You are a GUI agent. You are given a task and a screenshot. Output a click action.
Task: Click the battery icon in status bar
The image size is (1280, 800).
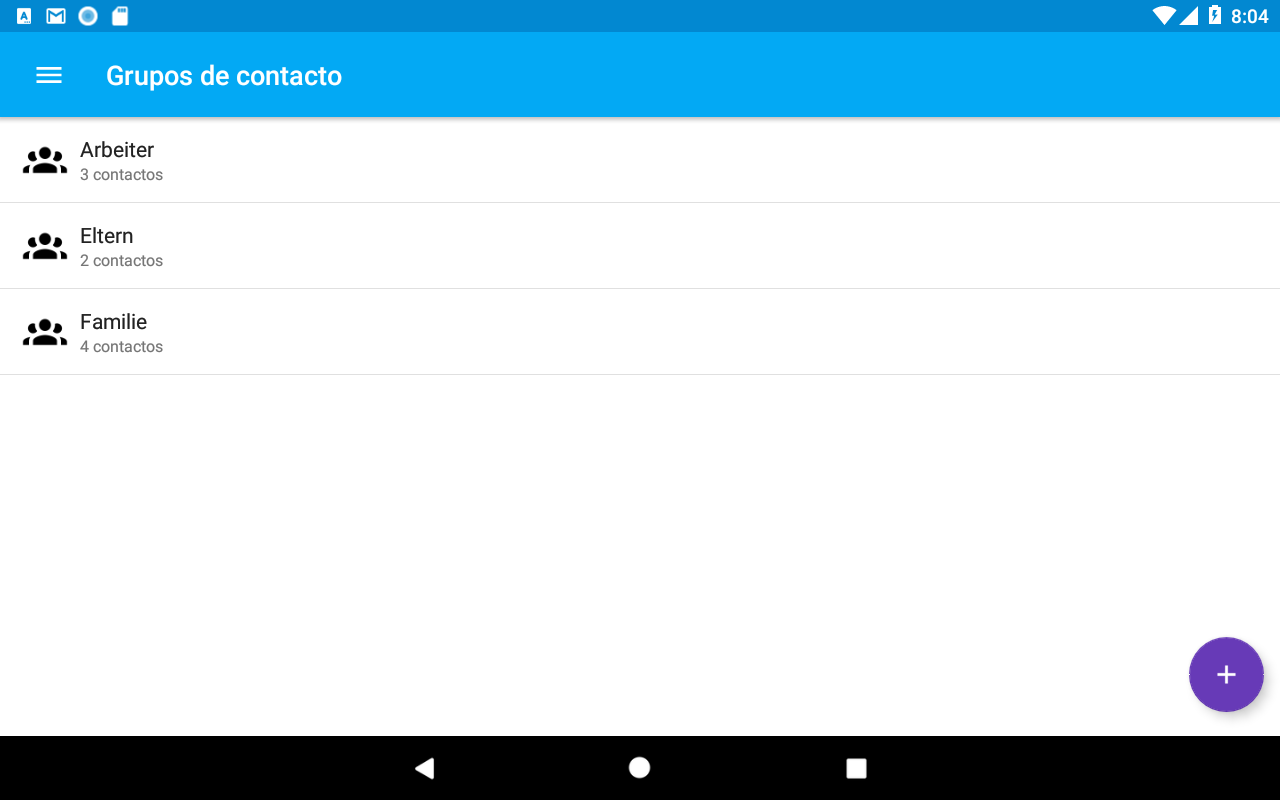point(1215,15)
